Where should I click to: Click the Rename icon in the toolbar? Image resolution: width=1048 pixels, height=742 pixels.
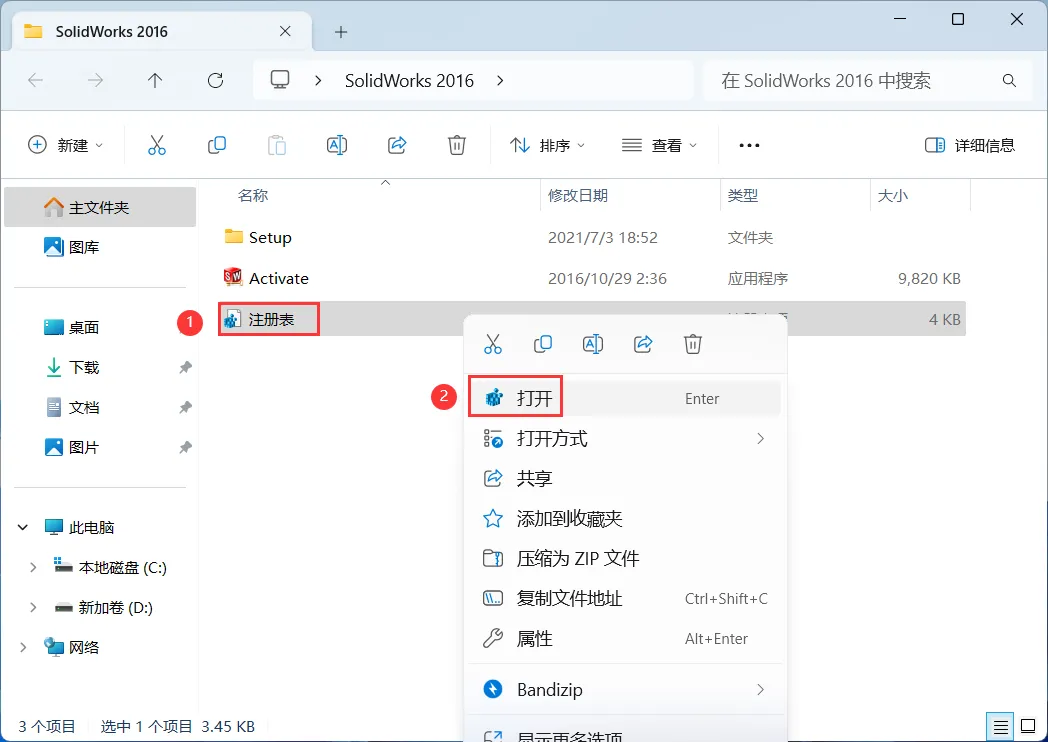click(x=337, y=145)
